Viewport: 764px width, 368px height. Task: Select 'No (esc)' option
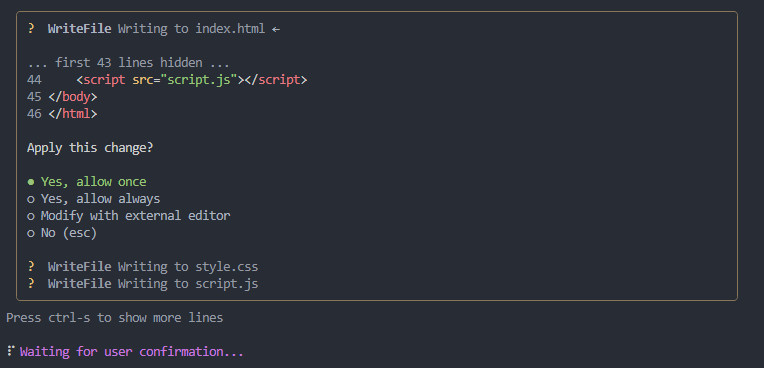coord(62,233)
